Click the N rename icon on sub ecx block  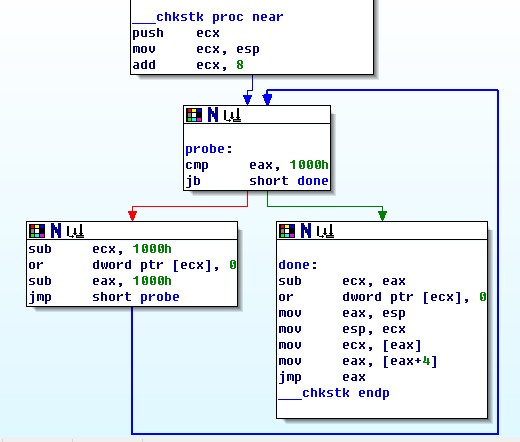[x=56, y=231]
